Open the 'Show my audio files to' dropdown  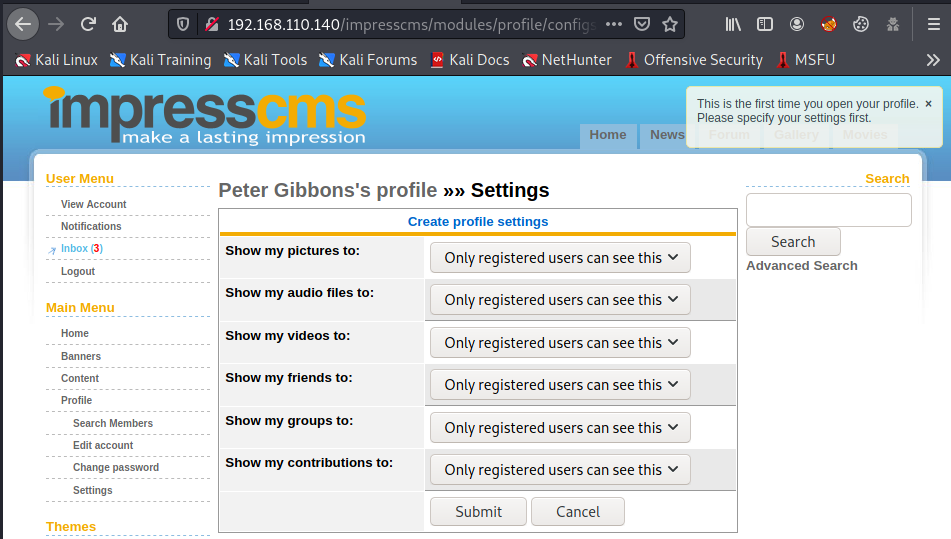560,300
